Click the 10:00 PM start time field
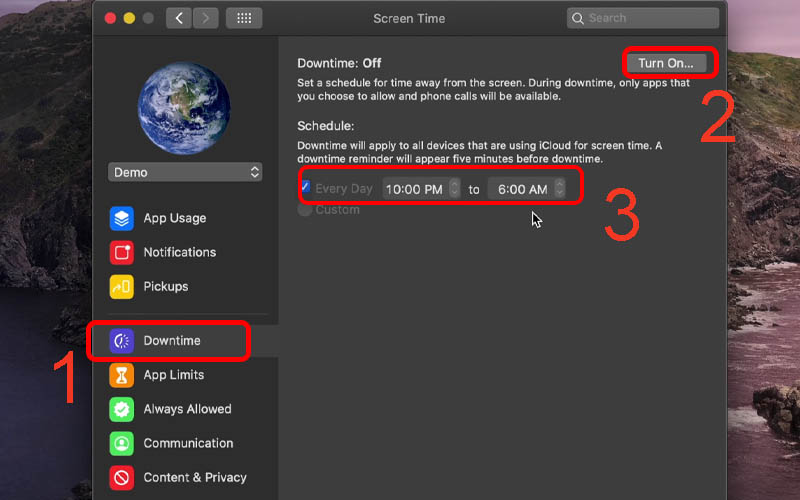Screen dimensions: 800x500 tap(415, 189)
